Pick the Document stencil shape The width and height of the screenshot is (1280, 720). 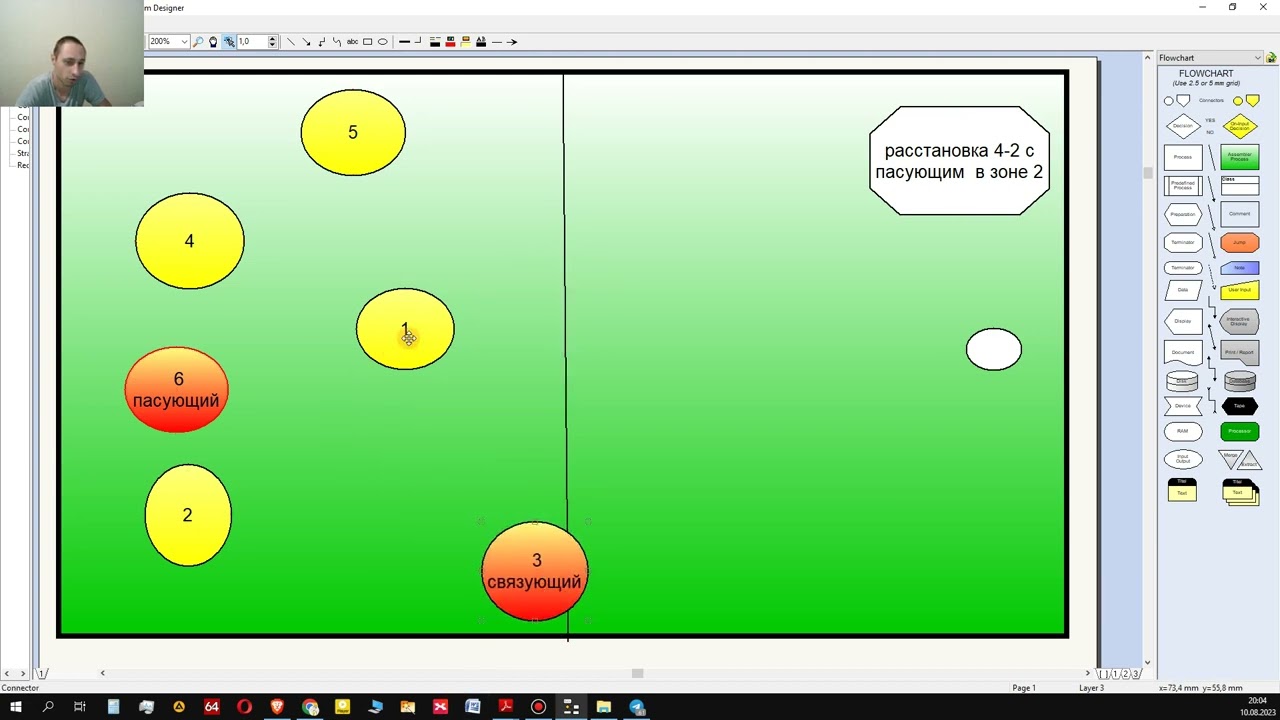(x=1183, y=352)
